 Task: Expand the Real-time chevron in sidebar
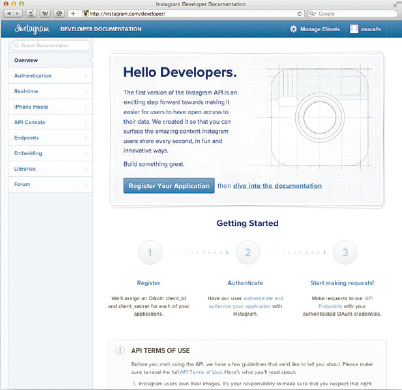coord(86,91)
